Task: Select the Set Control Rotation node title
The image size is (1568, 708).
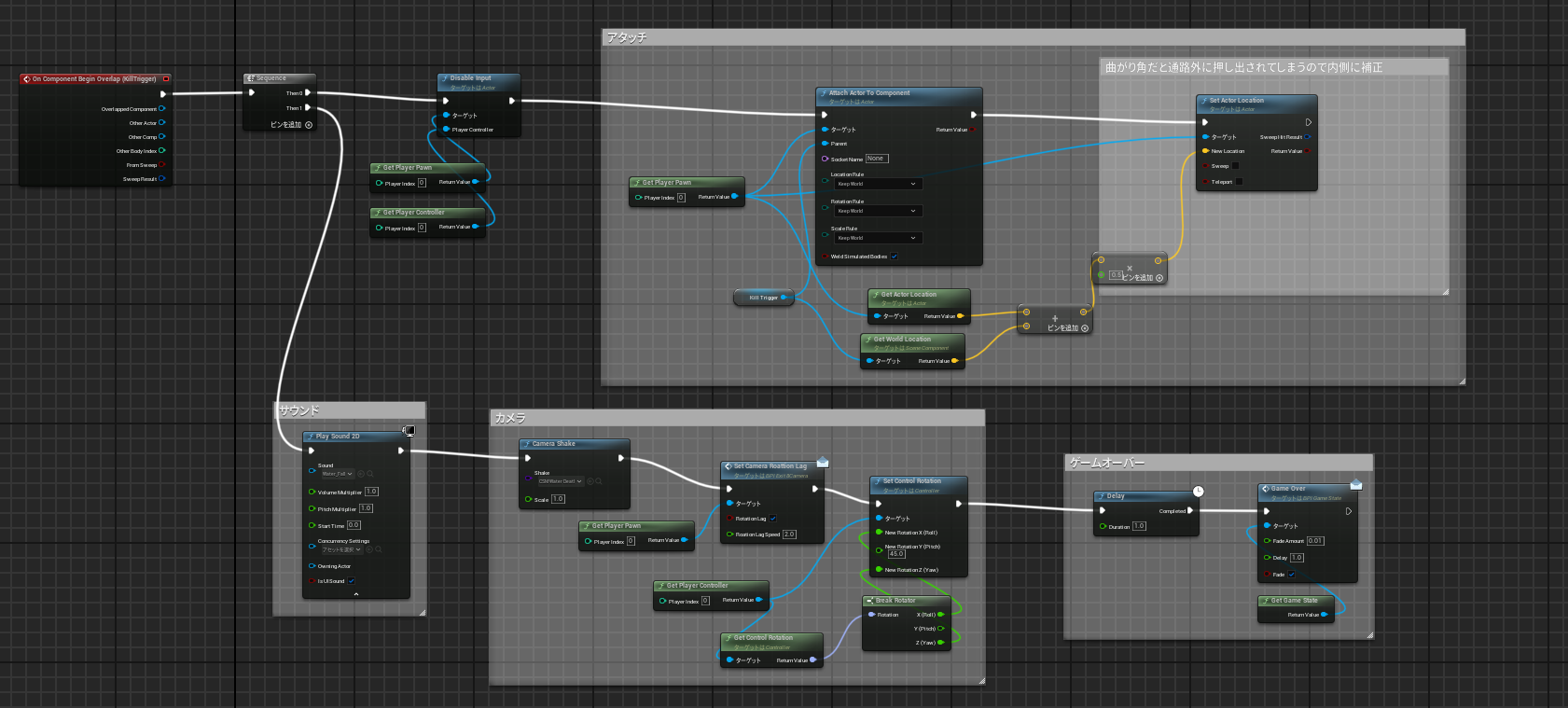Action: (911, 481)
